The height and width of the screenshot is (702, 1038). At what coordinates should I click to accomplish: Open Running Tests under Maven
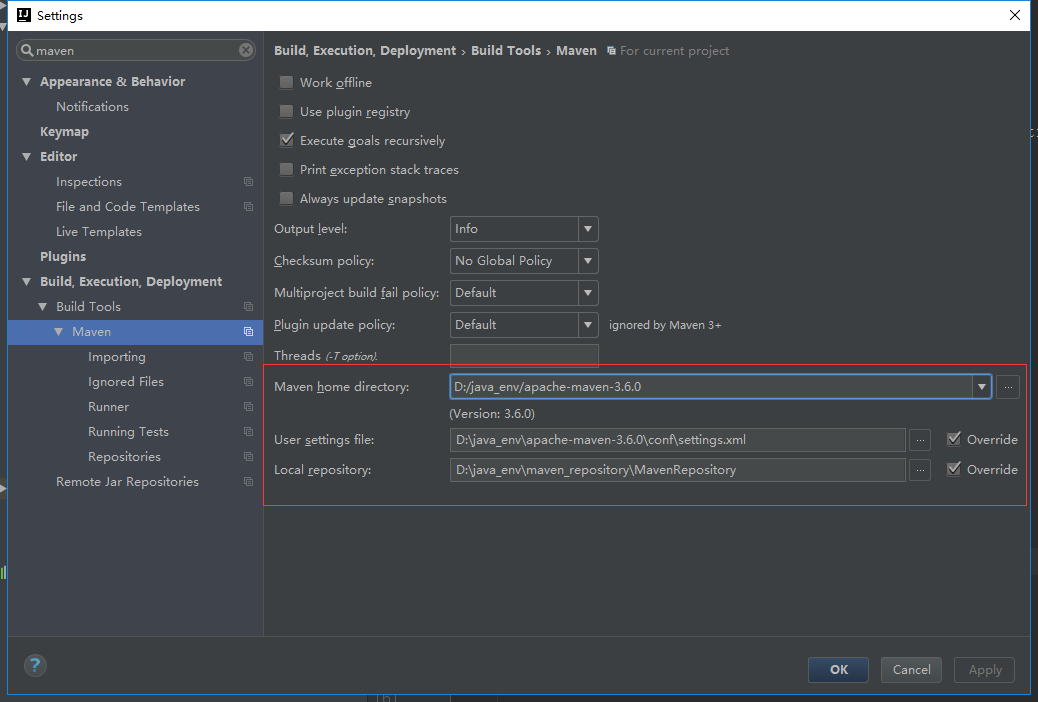tap(128, 432)
